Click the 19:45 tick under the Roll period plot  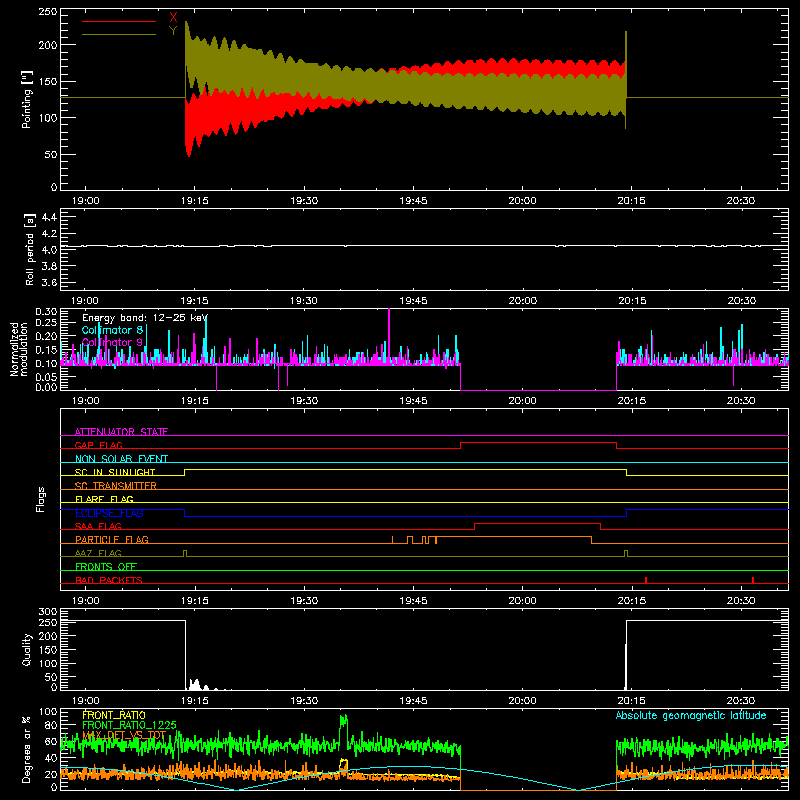(x=413, y=301)
